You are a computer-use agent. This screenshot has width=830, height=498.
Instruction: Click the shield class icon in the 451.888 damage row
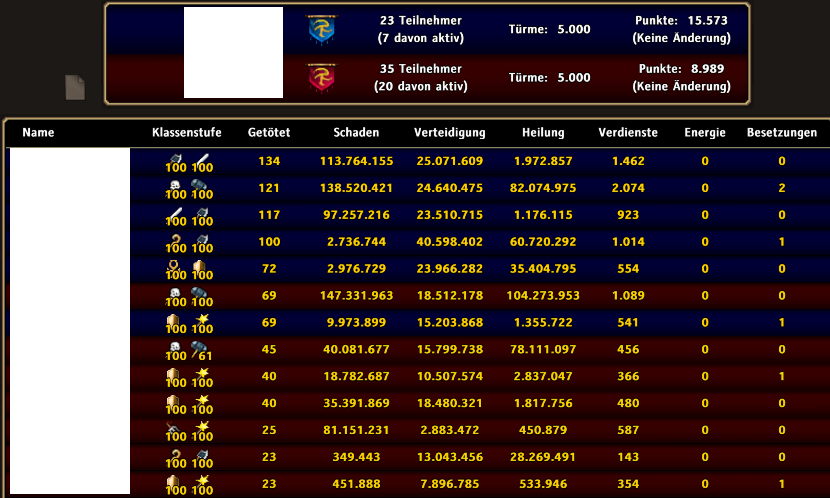[173, 481]
